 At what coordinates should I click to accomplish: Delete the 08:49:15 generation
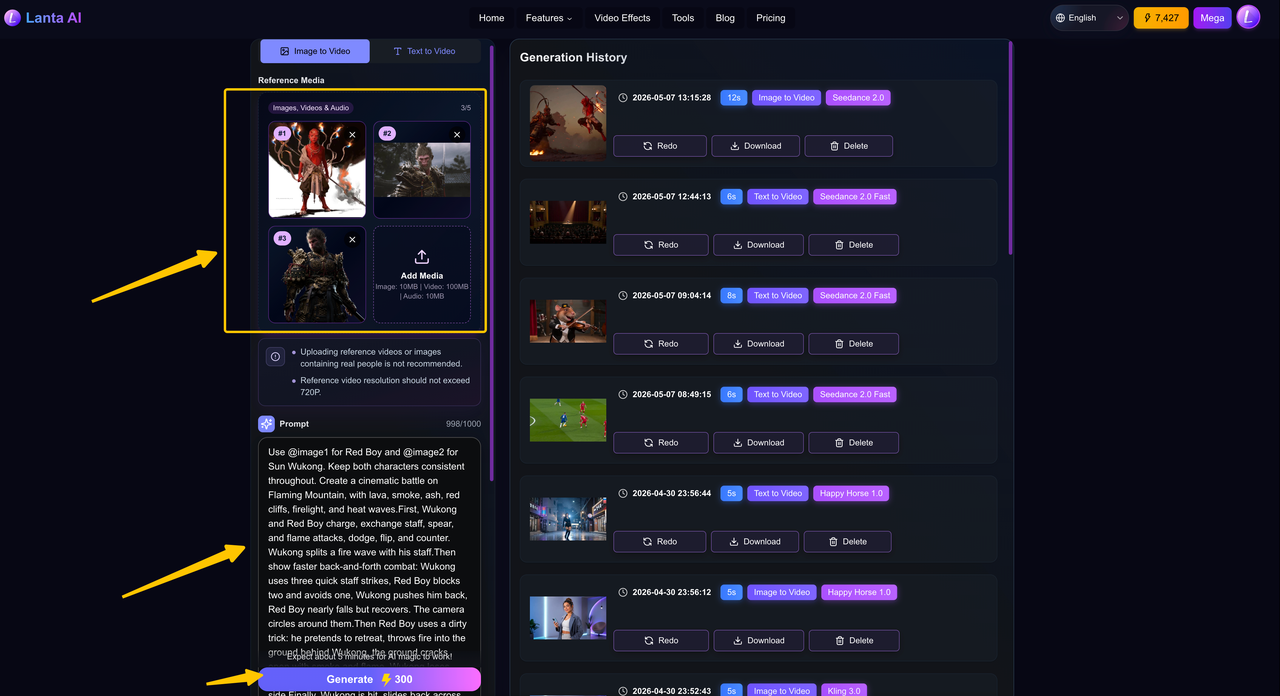(x=853, y=443)
